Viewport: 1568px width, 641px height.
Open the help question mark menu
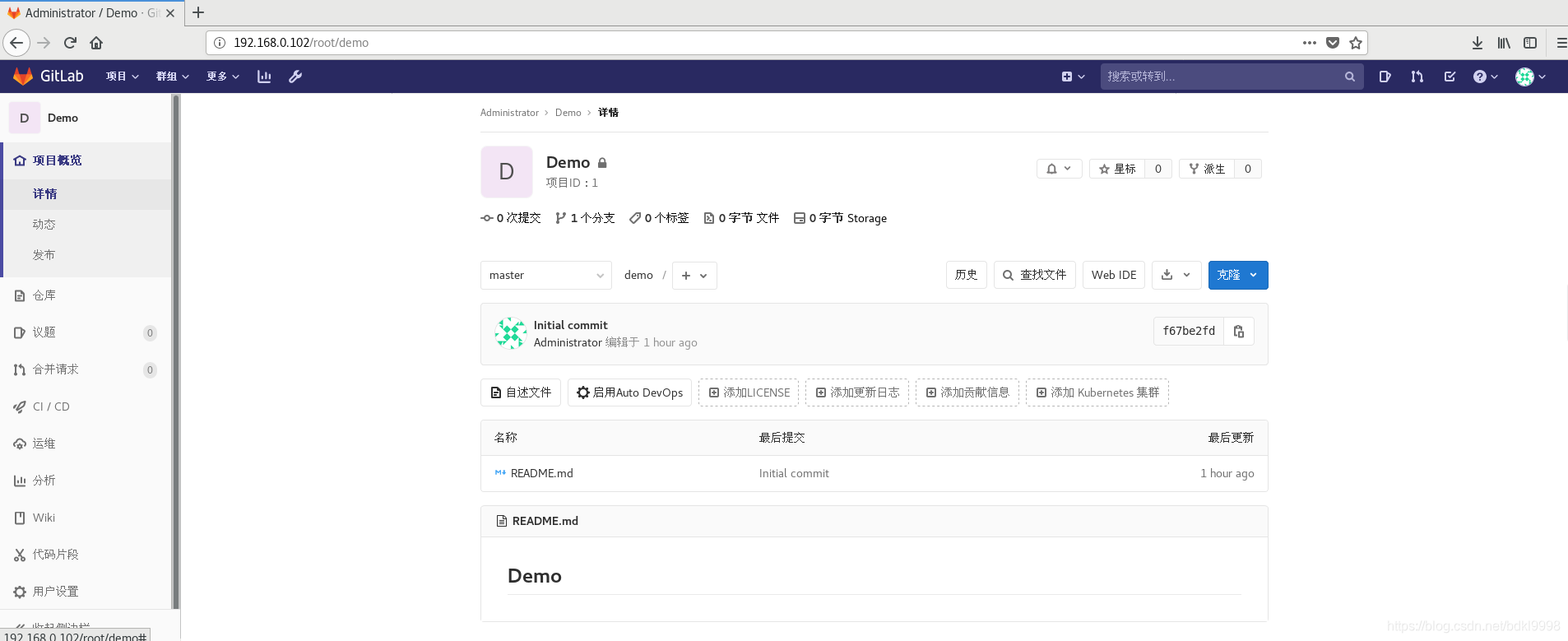tap(1485, 77)
